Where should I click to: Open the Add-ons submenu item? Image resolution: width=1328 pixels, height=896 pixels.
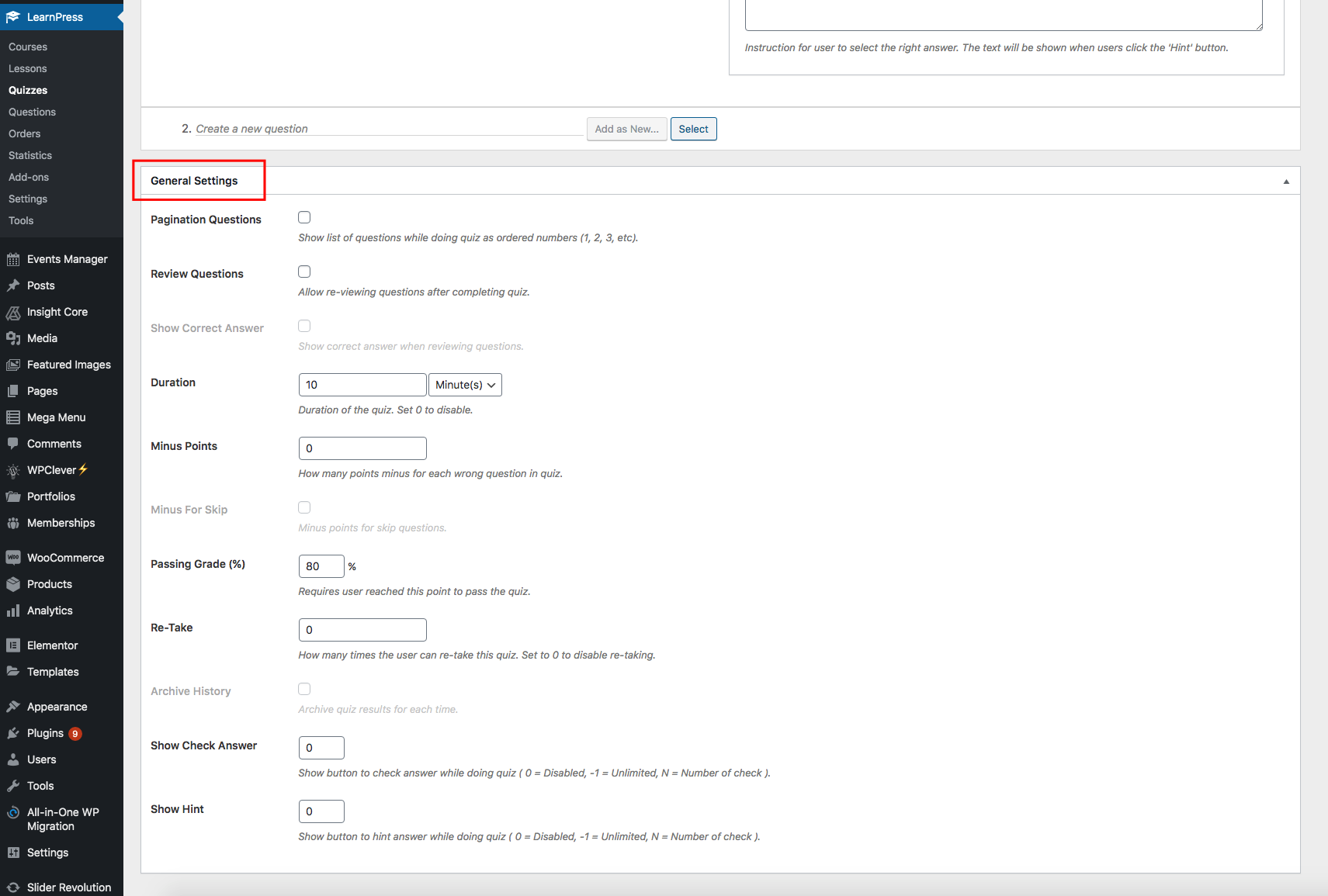(29, 177)
